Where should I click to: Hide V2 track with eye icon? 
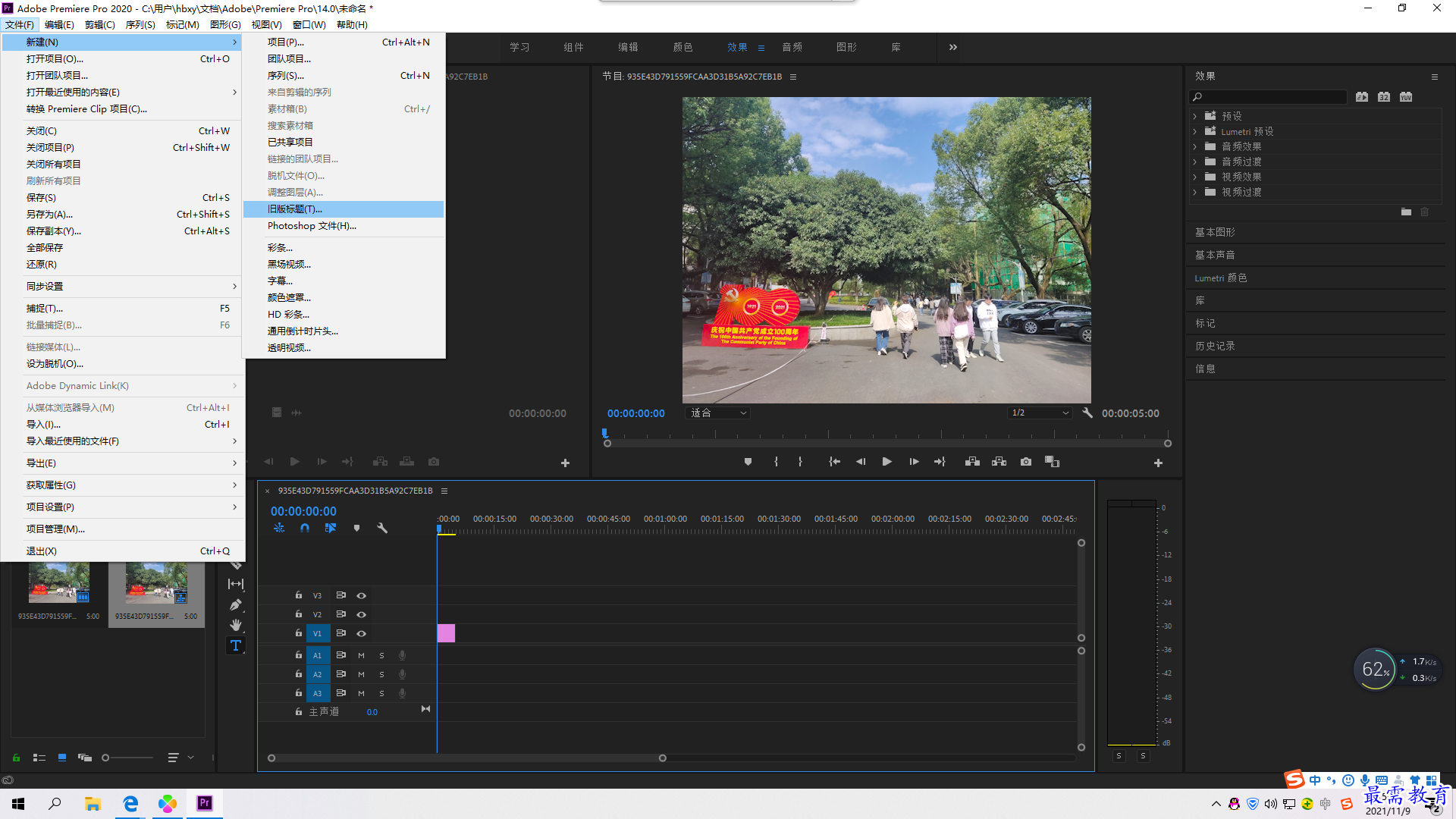[x=362, y=614]
